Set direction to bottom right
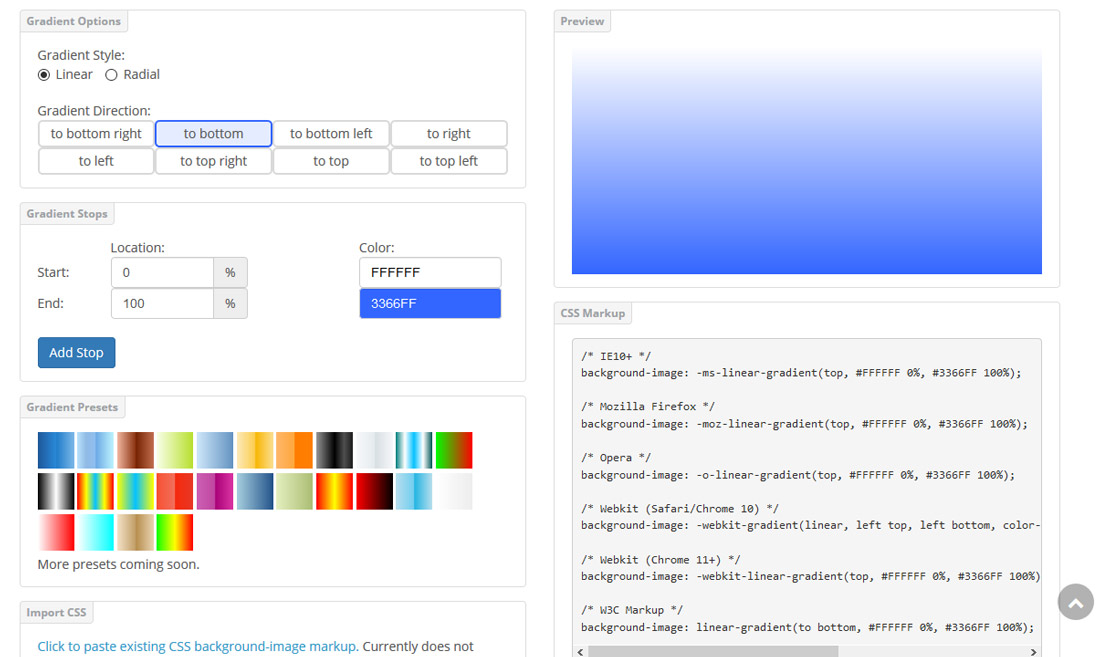 (96, 133)
